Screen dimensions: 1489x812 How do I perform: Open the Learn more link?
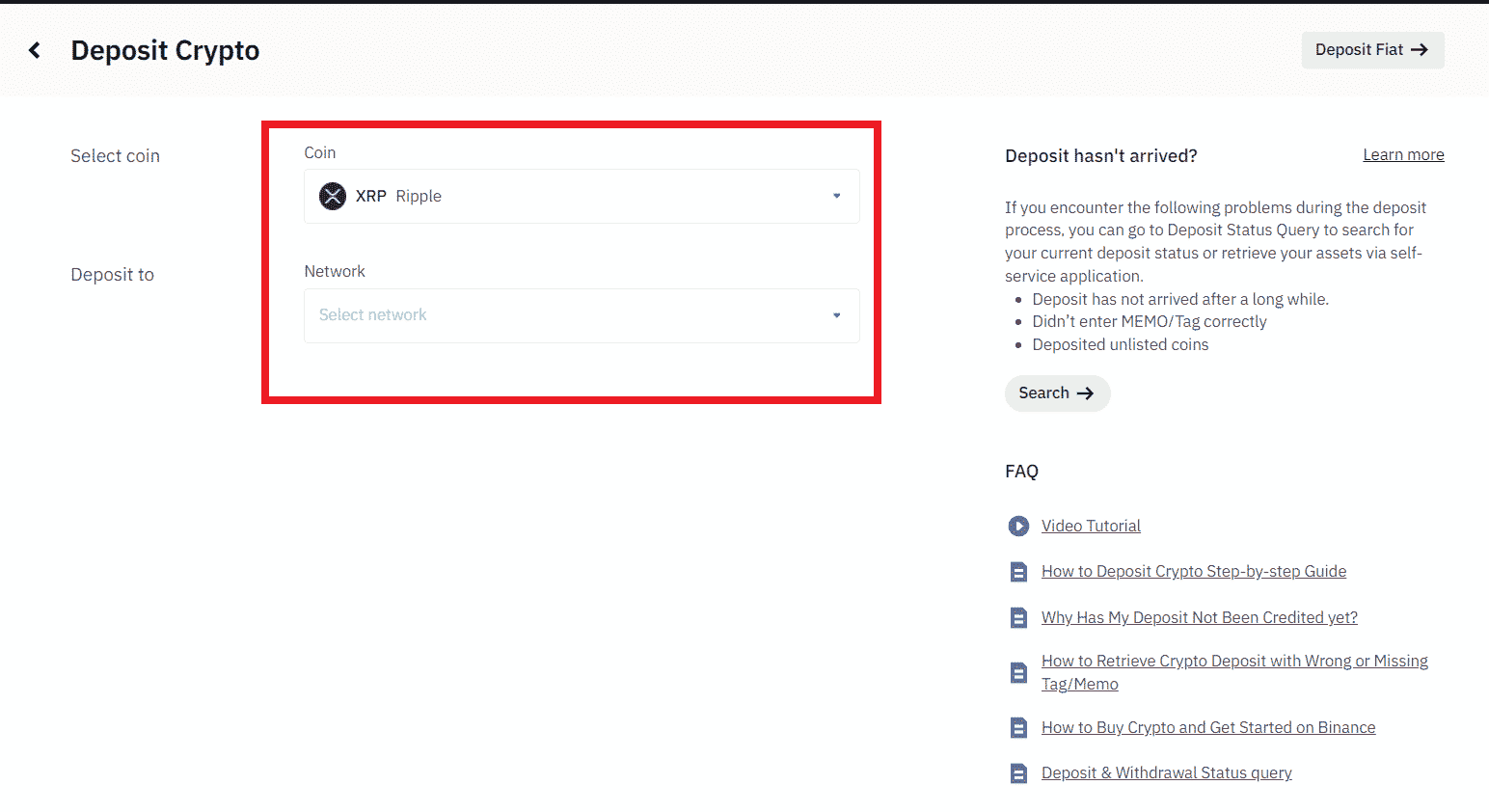click(1403, 155)
